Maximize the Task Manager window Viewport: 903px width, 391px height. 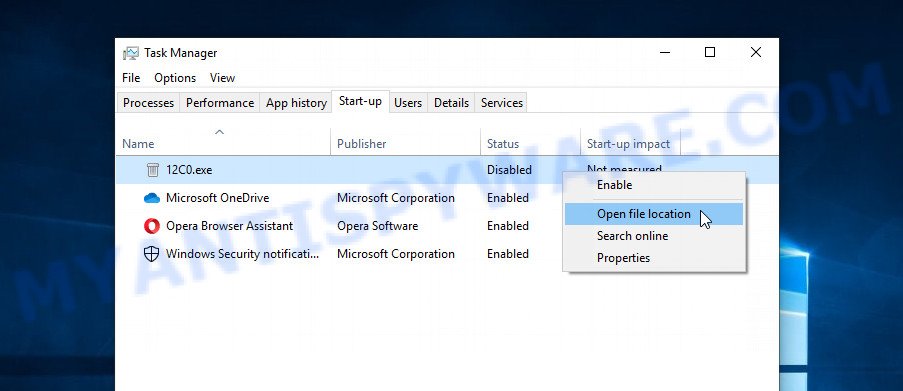(x=710, y=52)
